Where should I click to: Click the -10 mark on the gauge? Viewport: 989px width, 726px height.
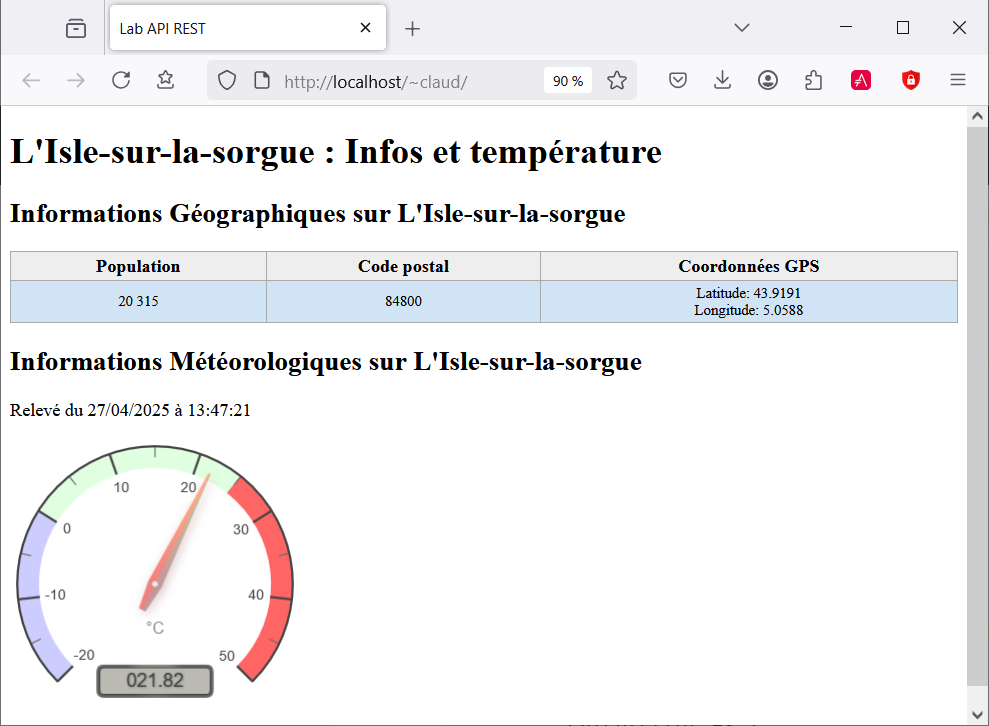tap(56, 595)
